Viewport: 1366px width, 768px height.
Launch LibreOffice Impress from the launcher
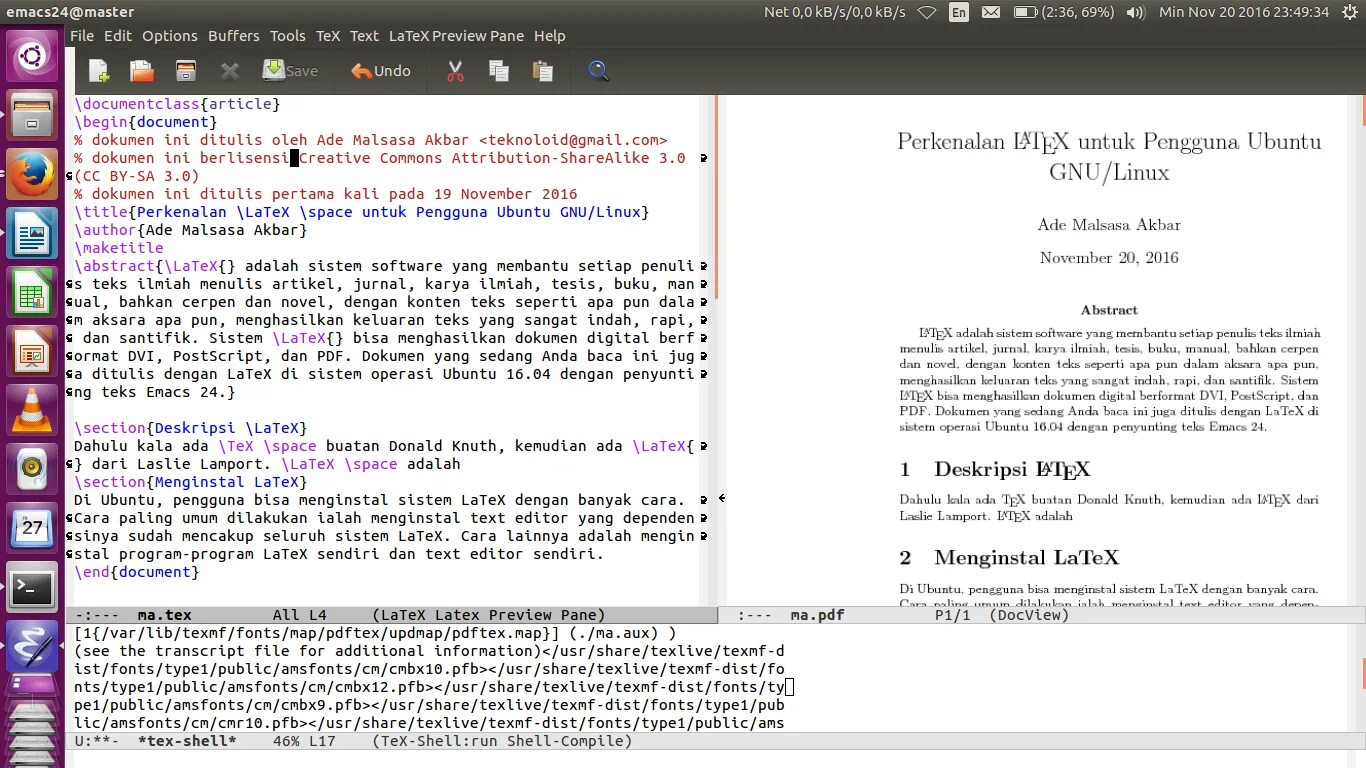tap(32, 352)
